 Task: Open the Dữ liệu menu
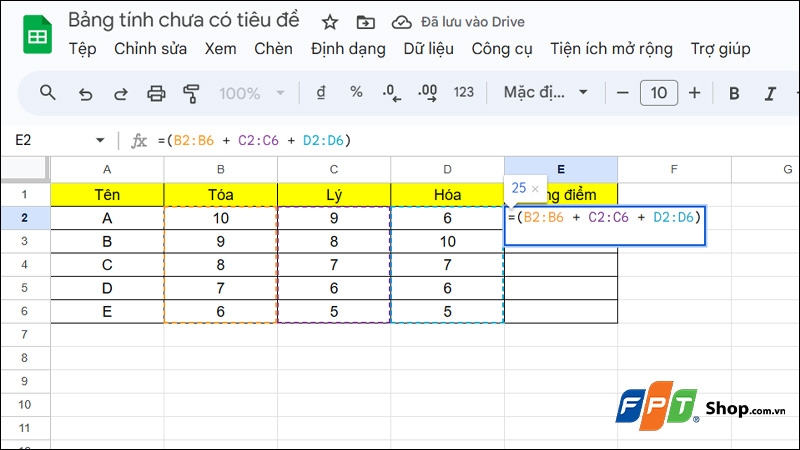coord(429,49)
